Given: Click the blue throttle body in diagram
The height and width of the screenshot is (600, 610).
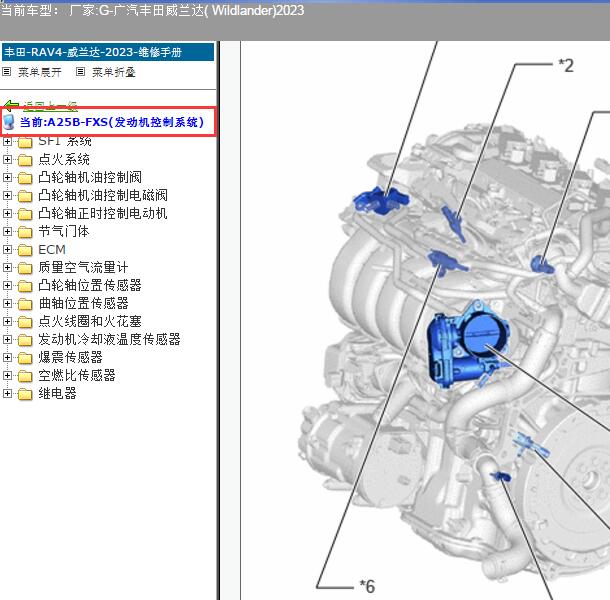Looking at the screenshot, I should coord(468,344).
